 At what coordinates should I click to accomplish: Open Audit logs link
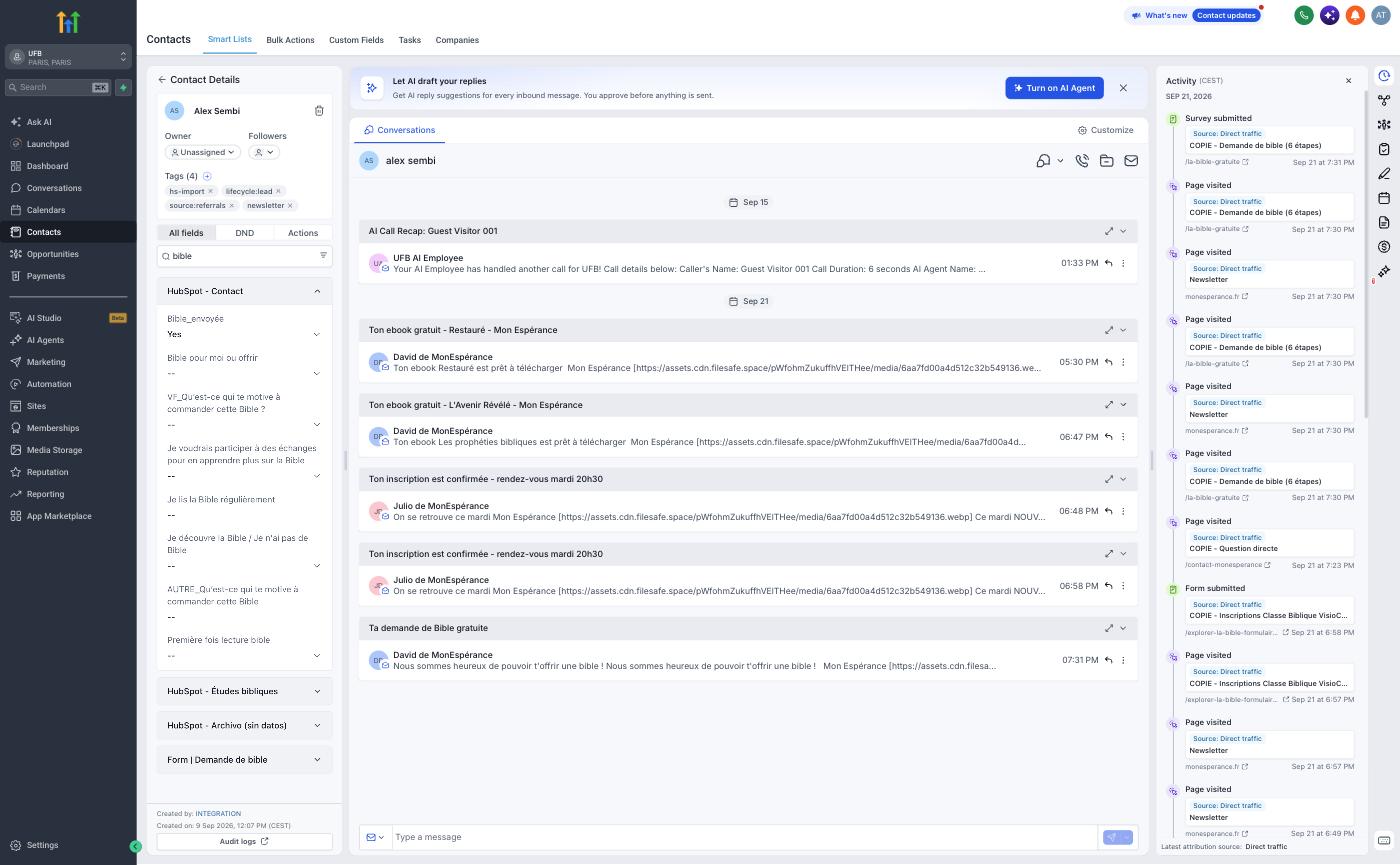click(244, 841)
